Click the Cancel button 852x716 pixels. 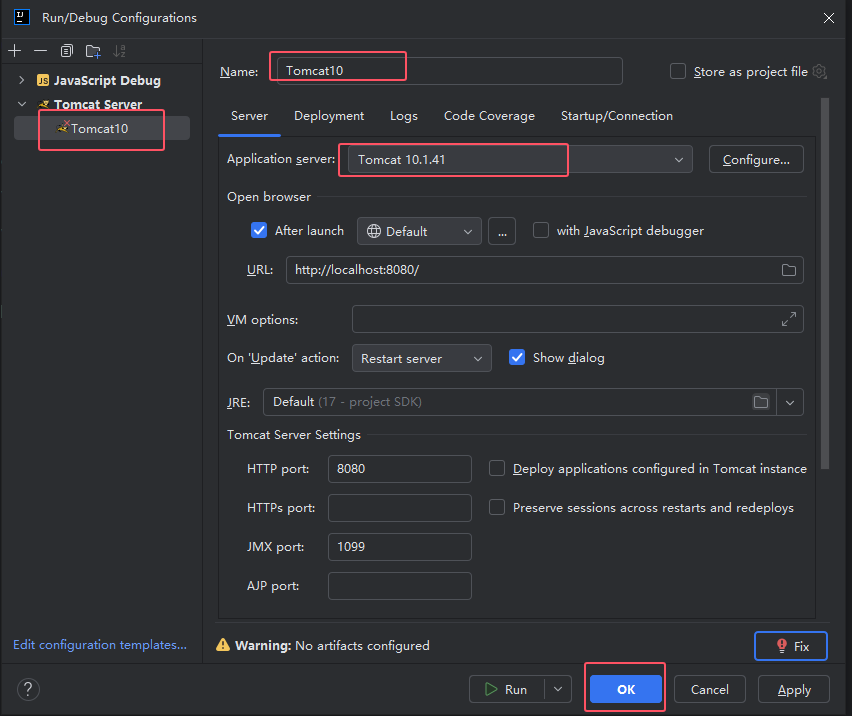click(x=709, y=689)
